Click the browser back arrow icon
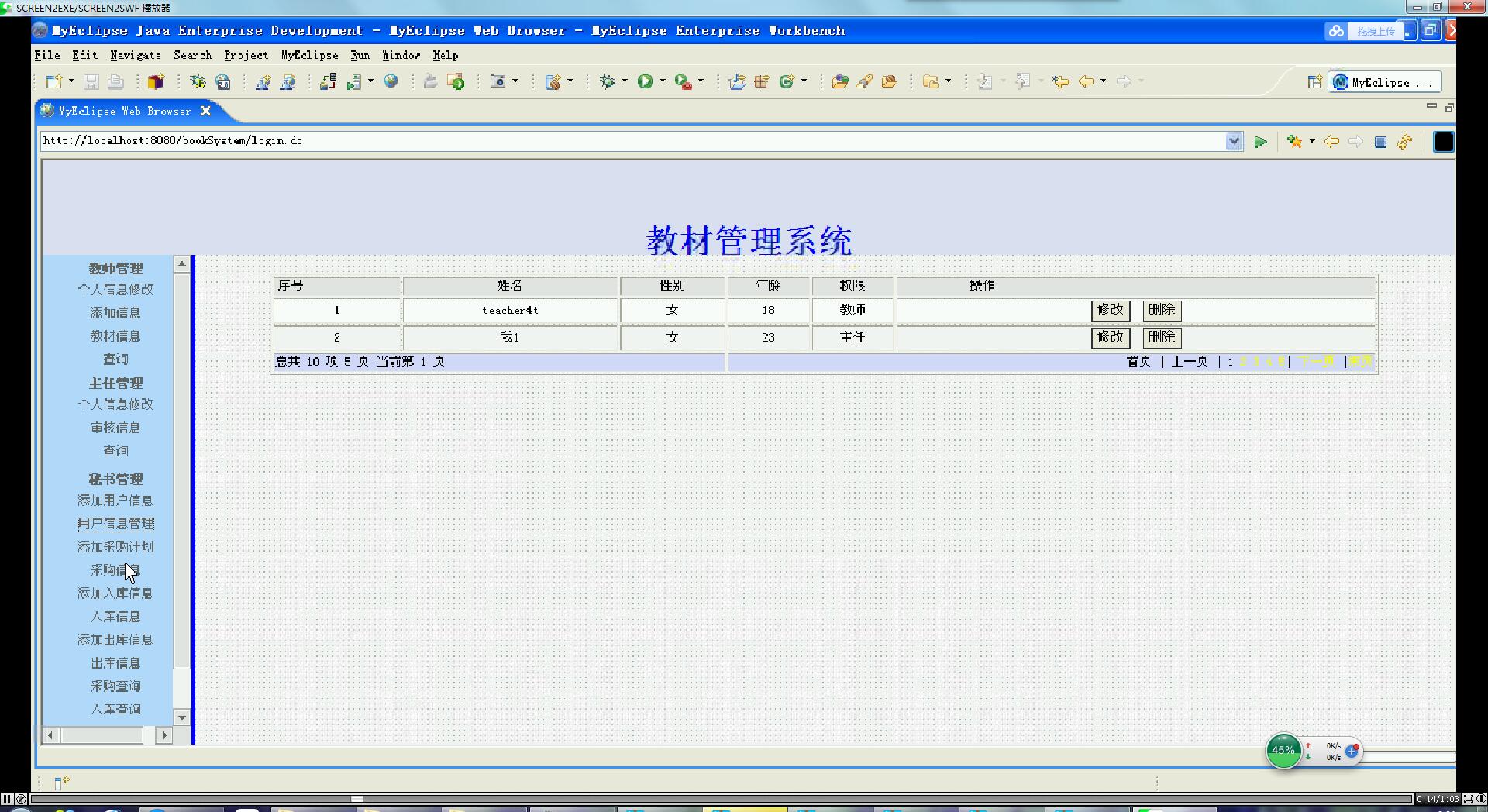This screenshot has width=1488, height=812. coord(1331,142)
